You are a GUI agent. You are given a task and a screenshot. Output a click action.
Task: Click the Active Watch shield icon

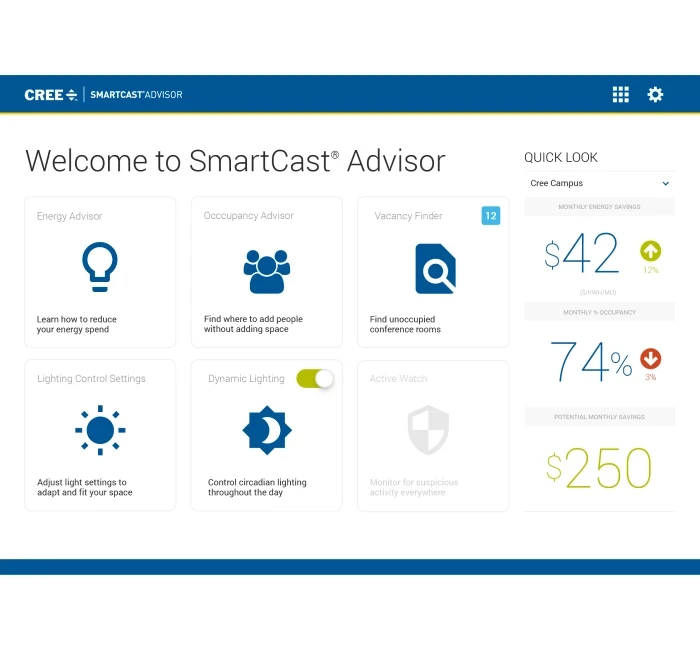coord(428,429)
